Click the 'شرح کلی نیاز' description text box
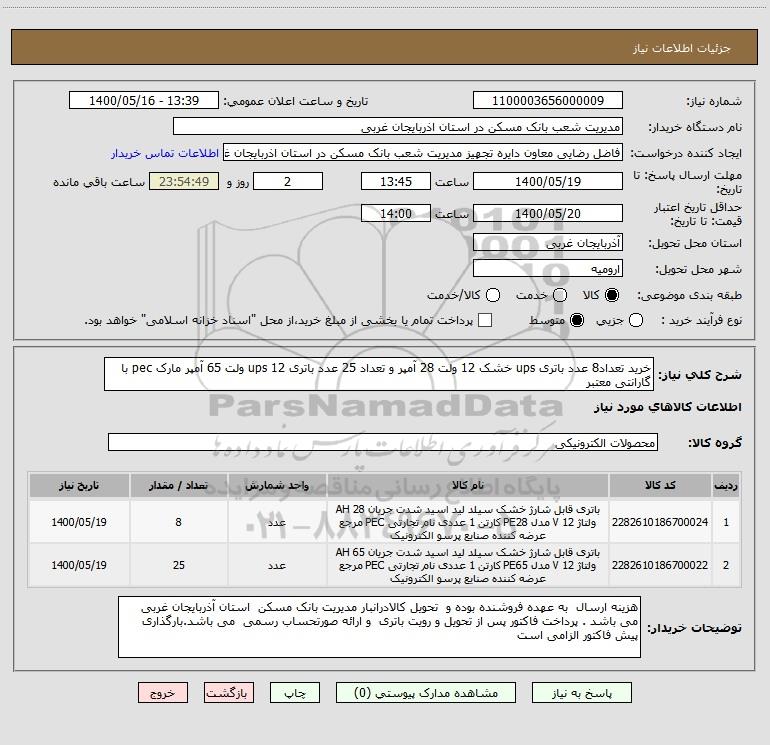The width and height of the screenshot is (770, 745). (x=379, y=374)
